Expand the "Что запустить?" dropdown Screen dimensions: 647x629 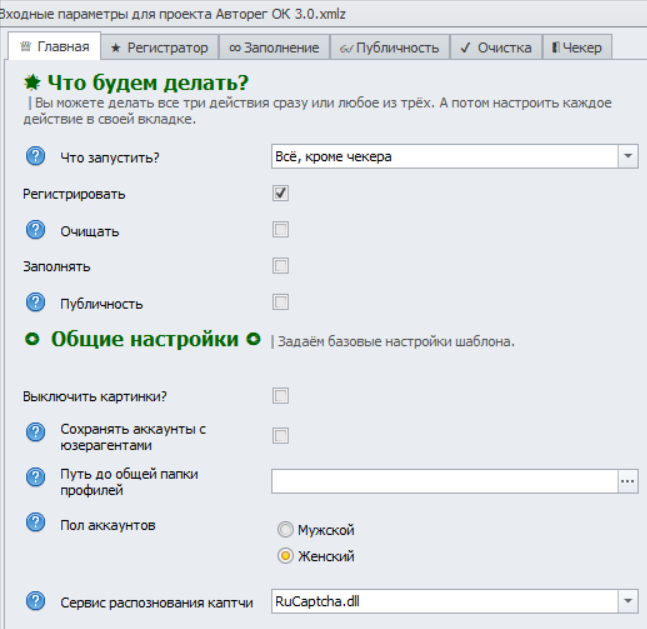click(x=628, y=157)
